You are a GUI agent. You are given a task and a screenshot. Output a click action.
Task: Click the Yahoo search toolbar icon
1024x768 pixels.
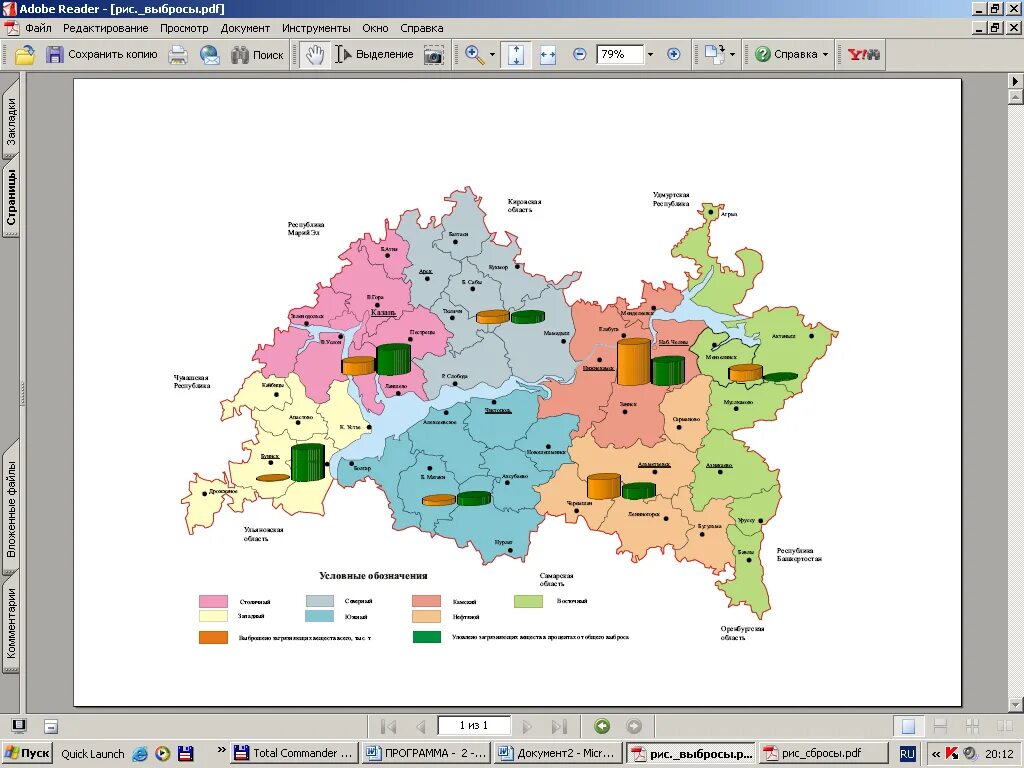863,55
